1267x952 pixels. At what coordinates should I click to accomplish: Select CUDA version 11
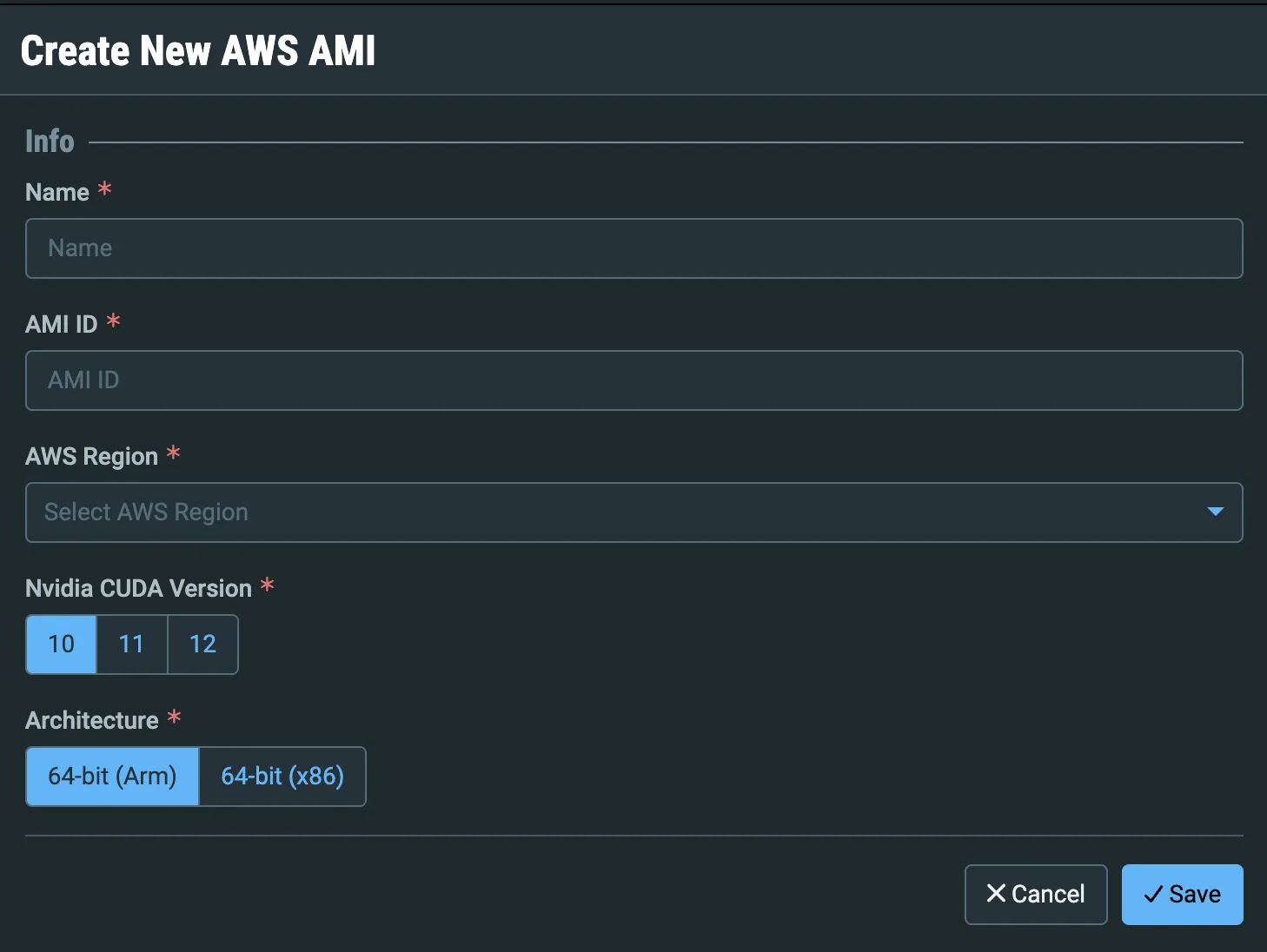(x=131, y=645)
